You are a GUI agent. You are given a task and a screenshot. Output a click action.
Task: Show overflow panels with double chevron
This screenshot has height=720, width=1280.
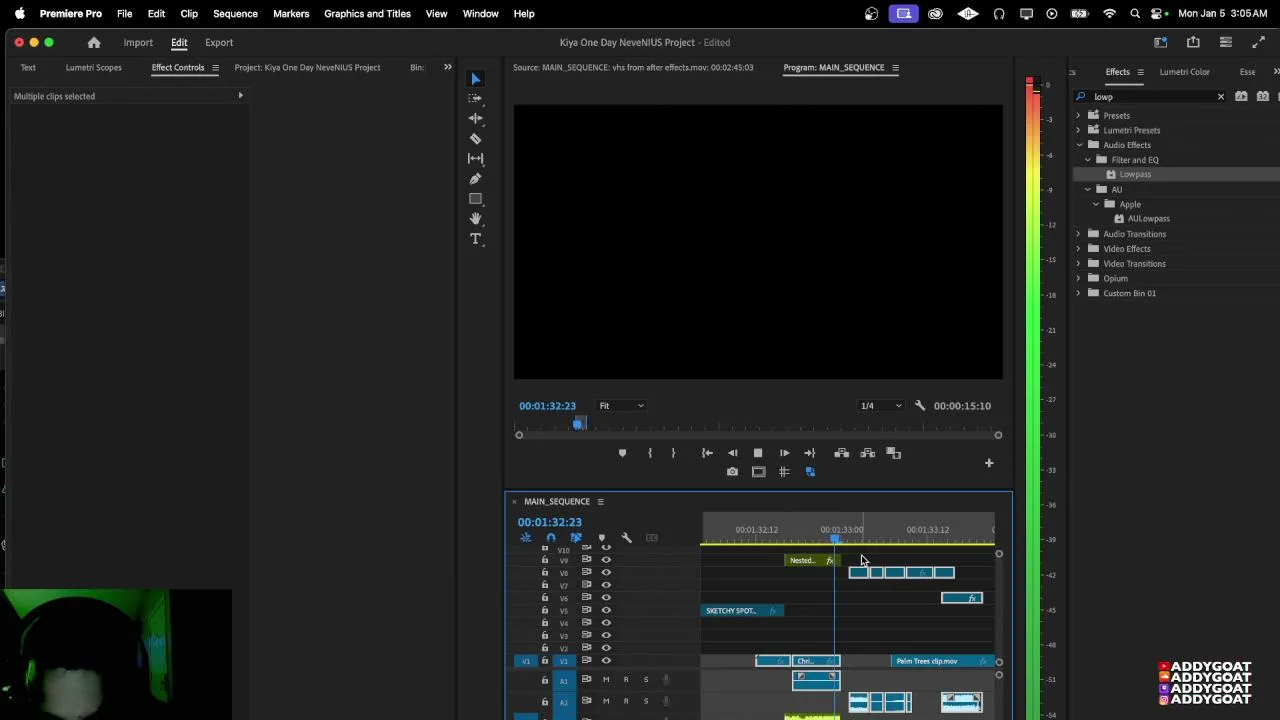point(447,67)
